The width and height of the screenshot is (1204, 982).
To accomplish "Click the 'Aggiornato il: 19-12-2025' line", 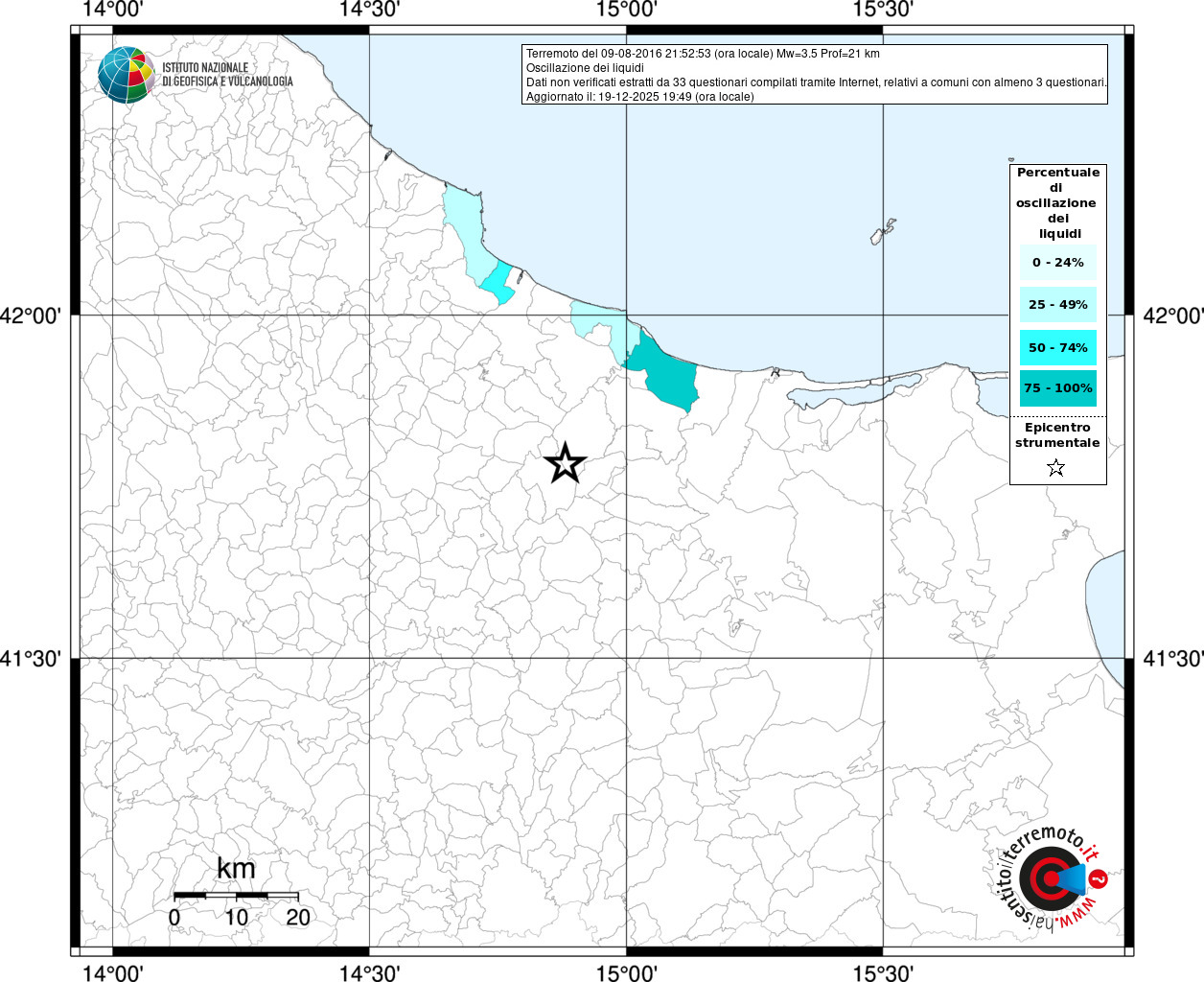I will point(640,97).
